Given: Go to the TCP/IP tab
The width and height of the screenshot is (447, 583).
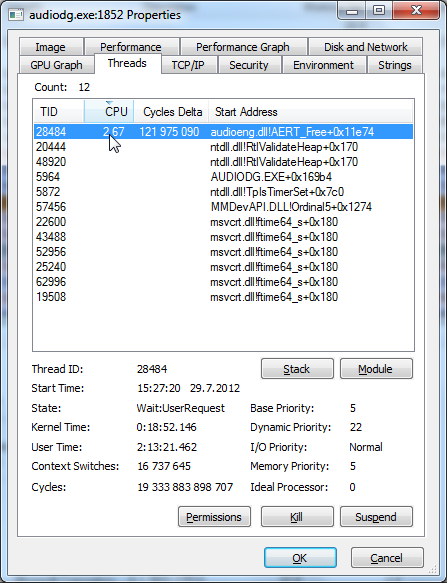Looking at the screenshot, I should 188,65.
